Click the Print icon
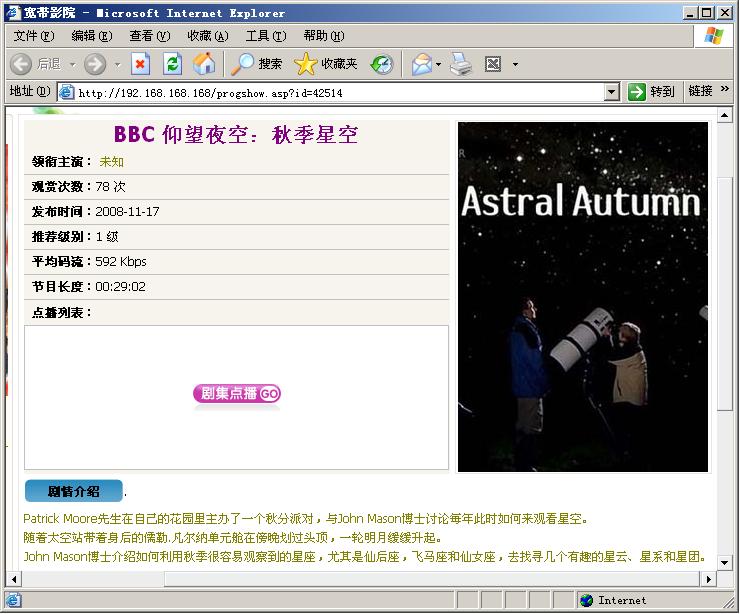Screen dimensions: 740x614 coord(460,64)
